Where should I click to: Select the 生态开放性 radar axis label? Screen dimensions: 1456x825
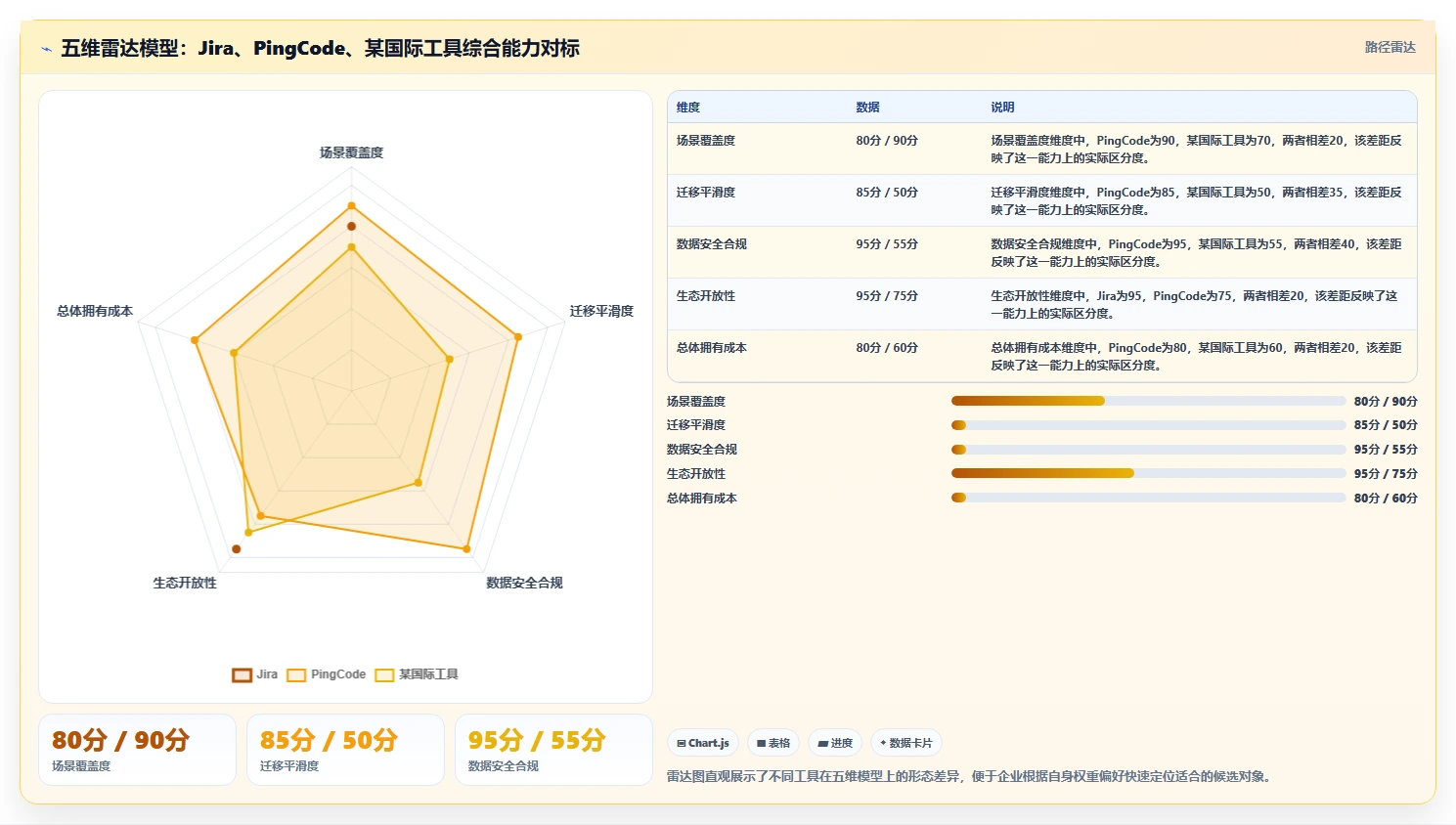(185, 583)
